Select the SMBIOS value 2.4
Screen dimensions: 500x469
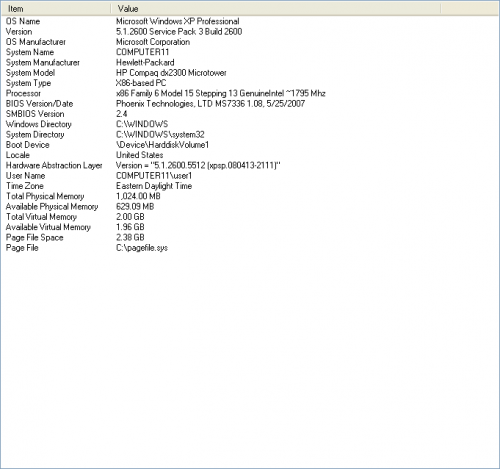pos(122,114)
